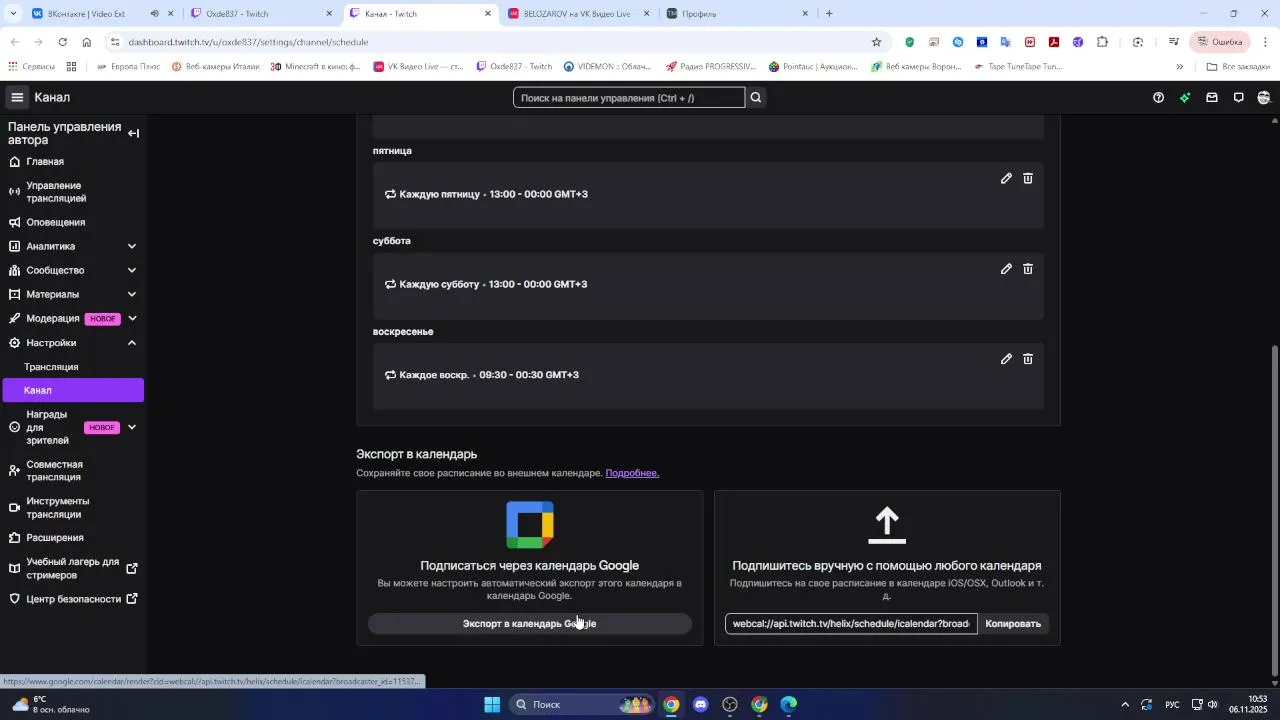Image resolution: width=1280 pixels, height=720 pixels.
Task: Click the Экспорт в календарь Google button
Action: tap(529, 624)
